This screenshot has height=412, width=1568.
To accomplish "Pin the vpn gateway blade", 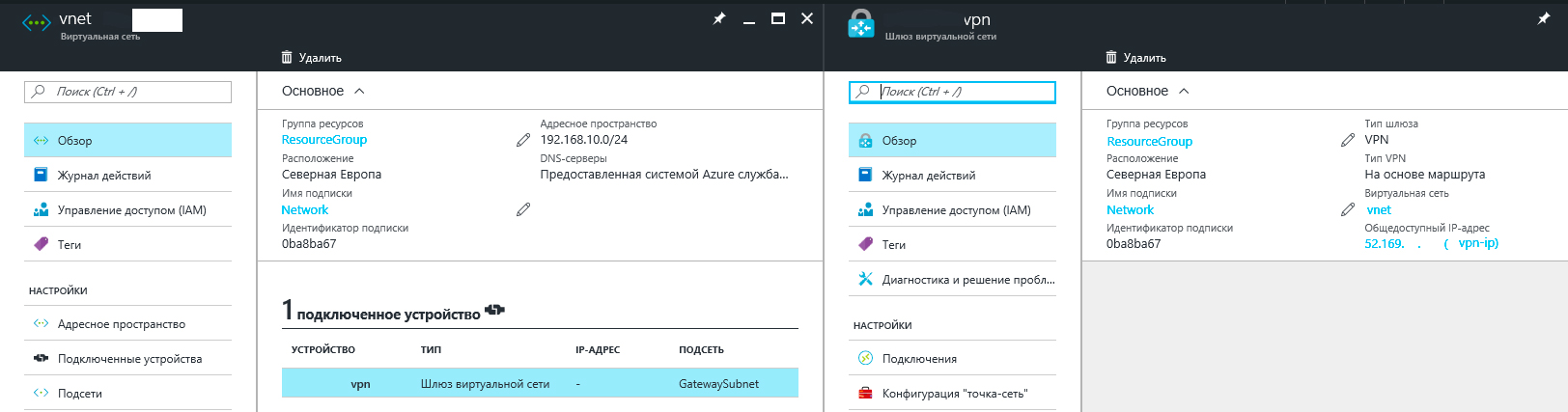I will (x=1544, y=18).
